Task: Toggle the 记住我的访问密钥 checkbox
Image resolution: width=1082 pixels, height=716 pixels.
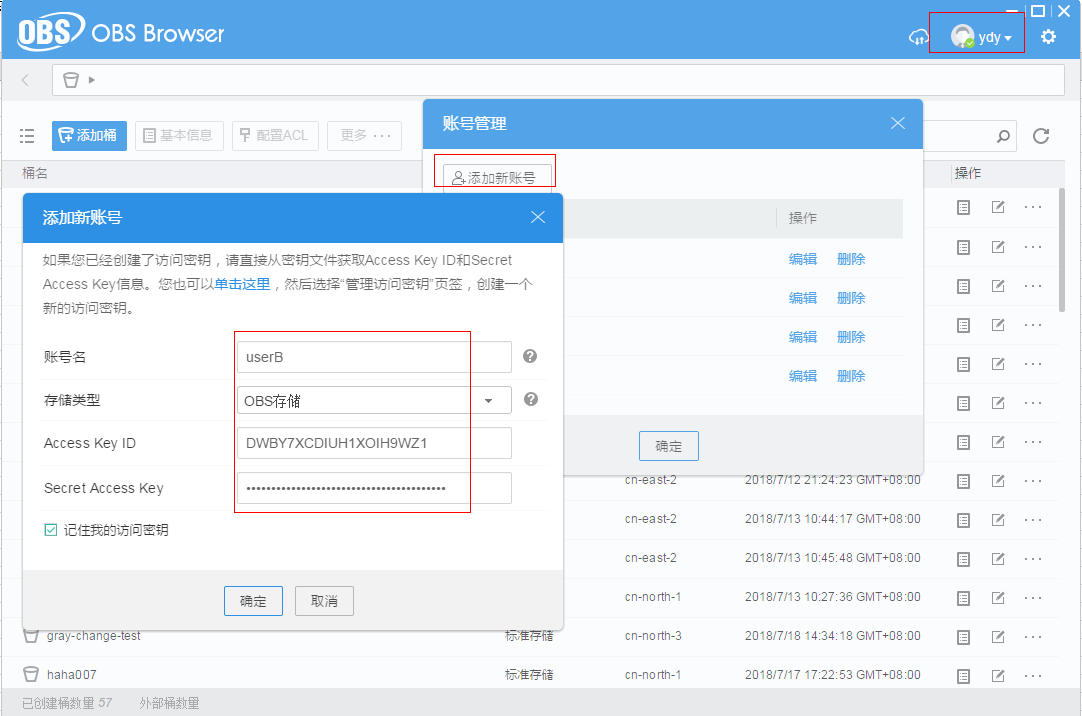Action: coord(50,530)
